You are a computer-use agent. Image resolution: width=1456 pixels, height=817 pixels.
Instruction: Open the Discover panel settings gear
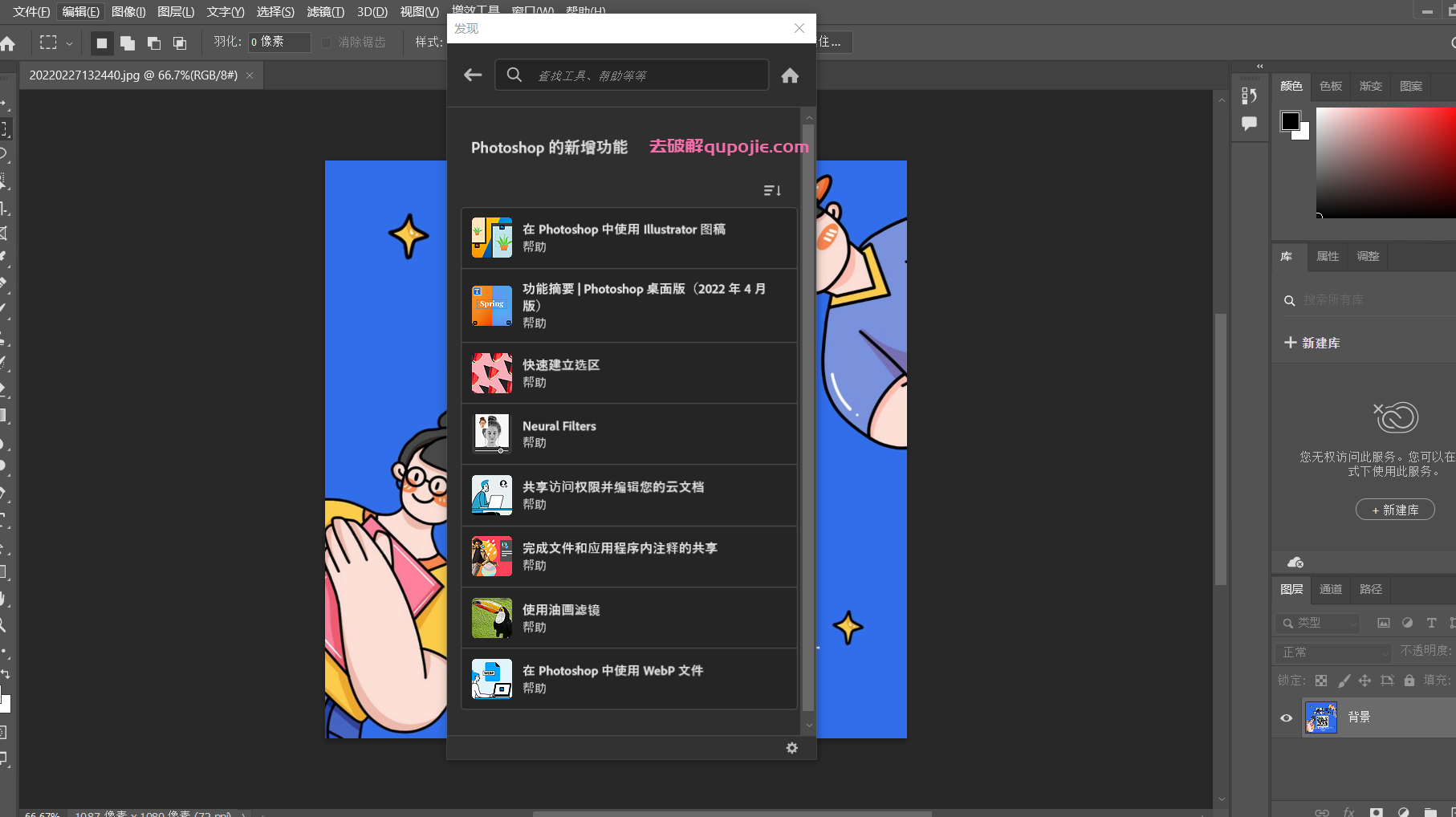(792, 748)
